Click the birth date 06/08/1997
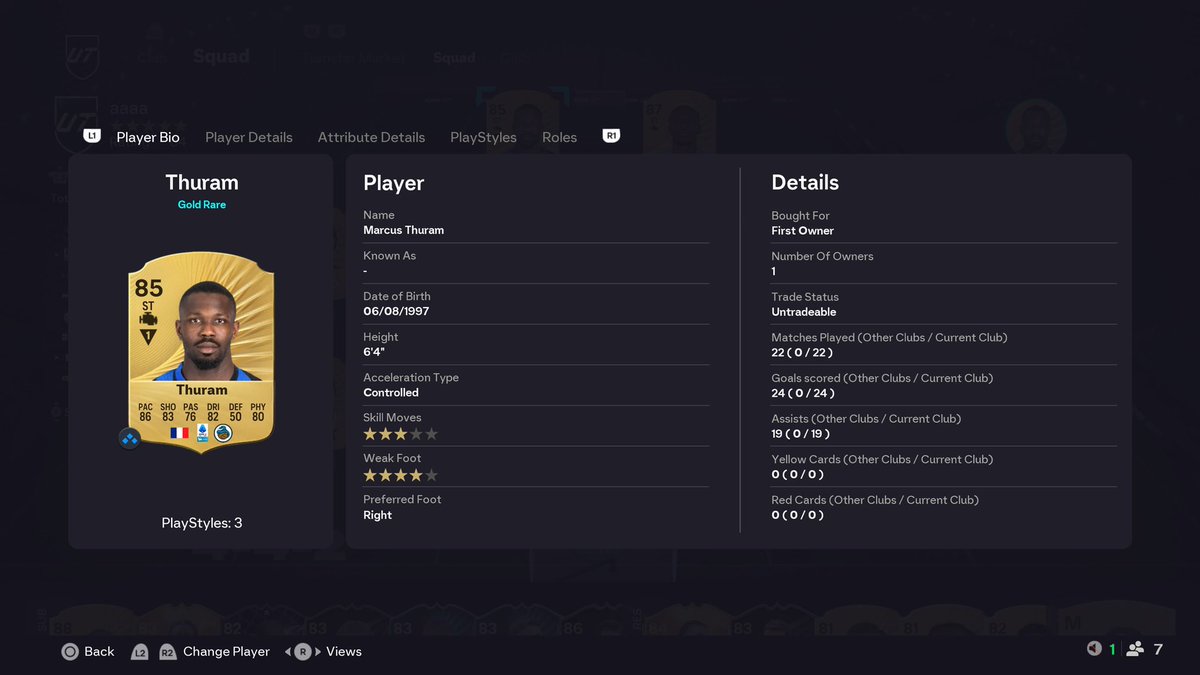The width and height of the screenshot is (1200, 675). pyautogui.click(x=396, y=311)
